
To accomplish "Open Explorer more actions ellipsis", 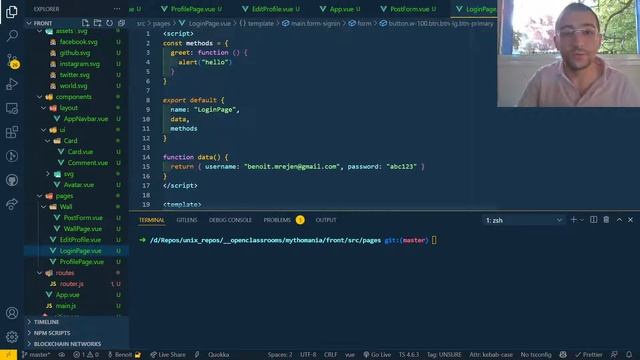I will click(x=117, y=9).
